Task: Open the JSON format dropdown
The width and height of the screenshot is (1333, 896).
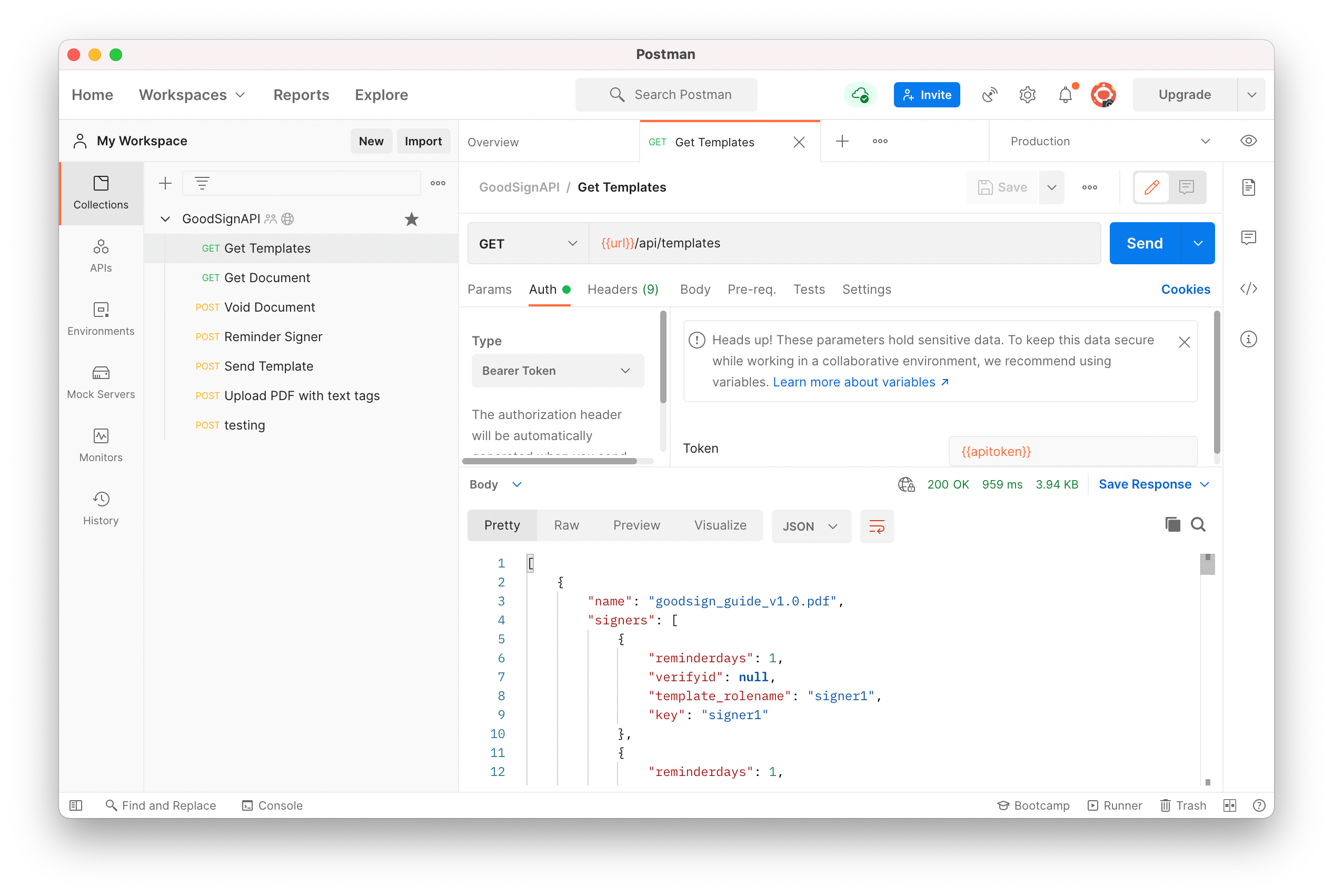Action: (811, 526)
